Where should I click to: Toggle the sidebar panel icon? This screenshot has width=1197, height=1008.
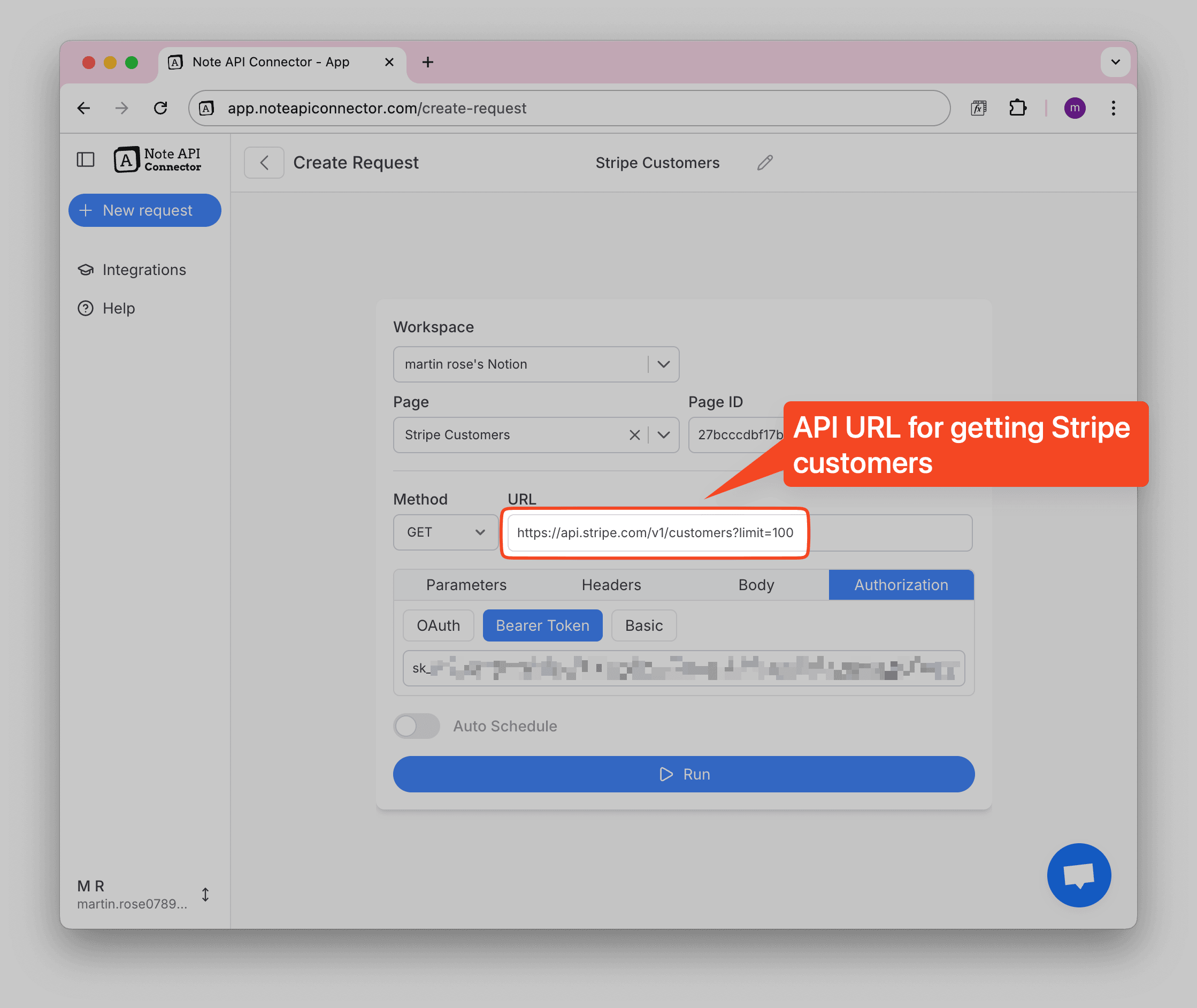click(x=86, y=159)
